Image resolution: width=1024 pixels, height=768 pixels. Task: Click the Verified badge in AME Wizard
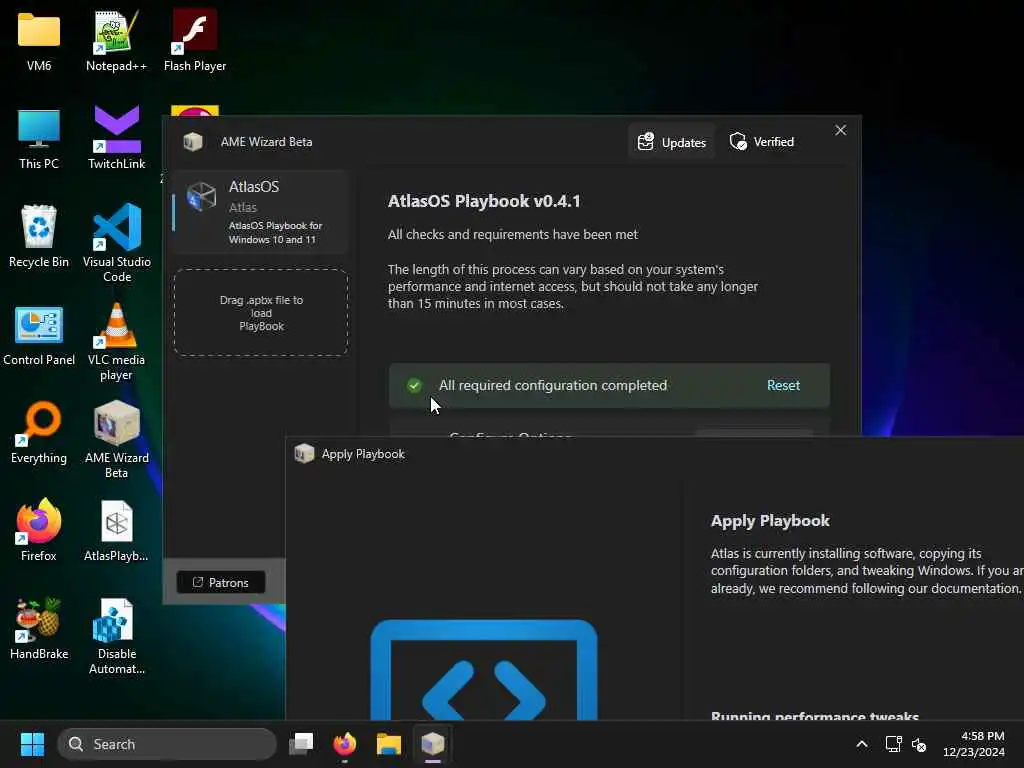[761, 142]
